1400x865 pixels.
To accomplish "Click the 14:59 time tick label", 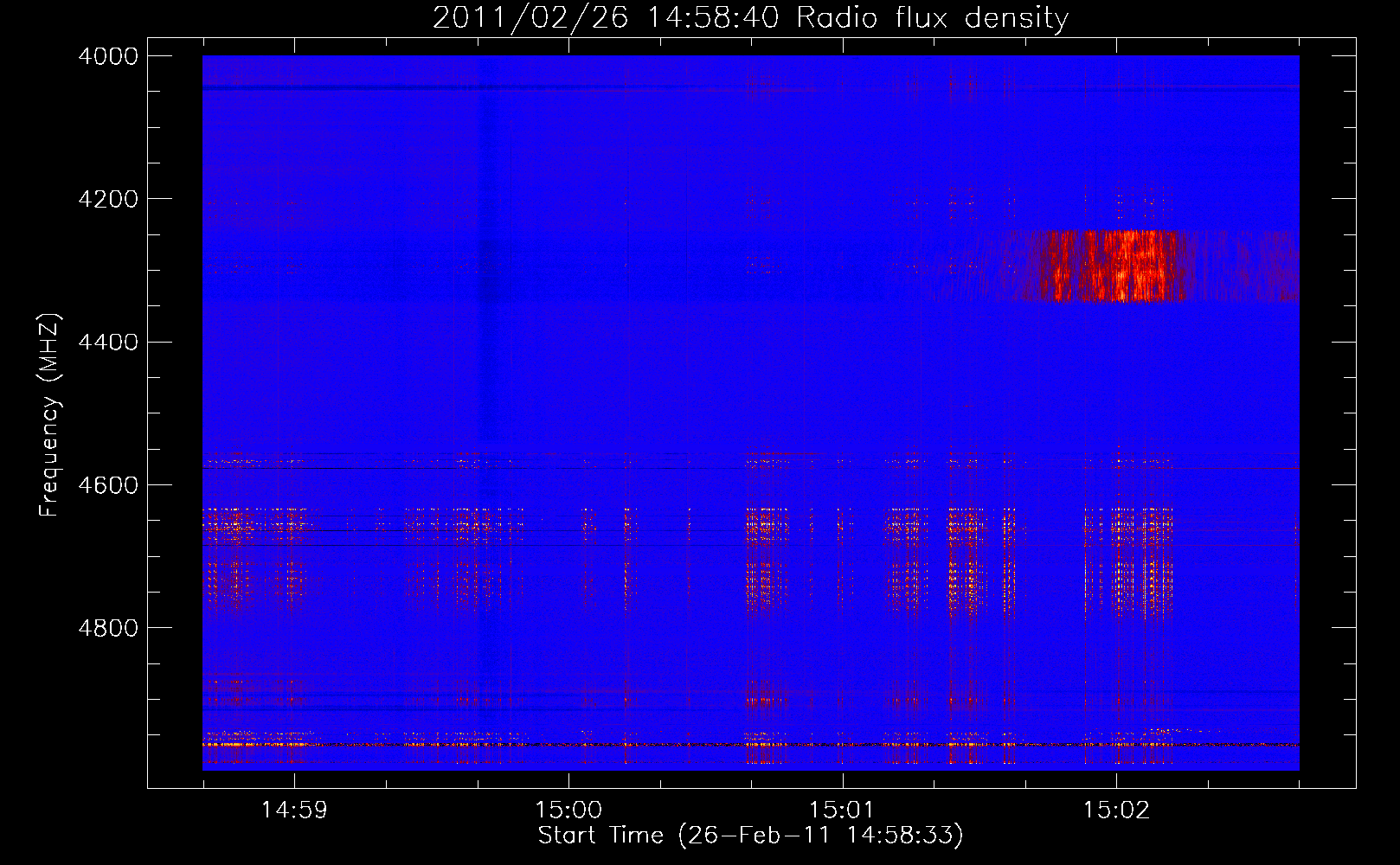I will coord(295,810).
